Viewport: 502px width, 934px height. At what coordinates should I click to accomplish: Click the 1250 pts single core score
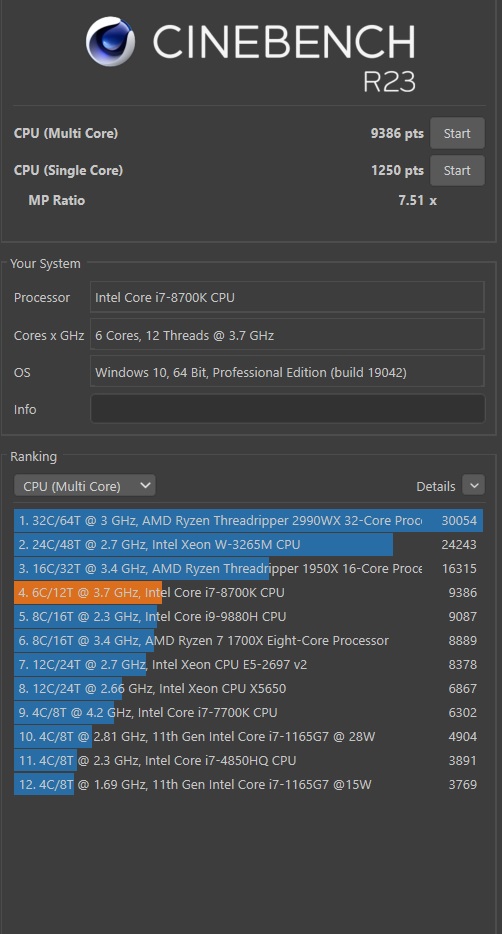(397, 170)
